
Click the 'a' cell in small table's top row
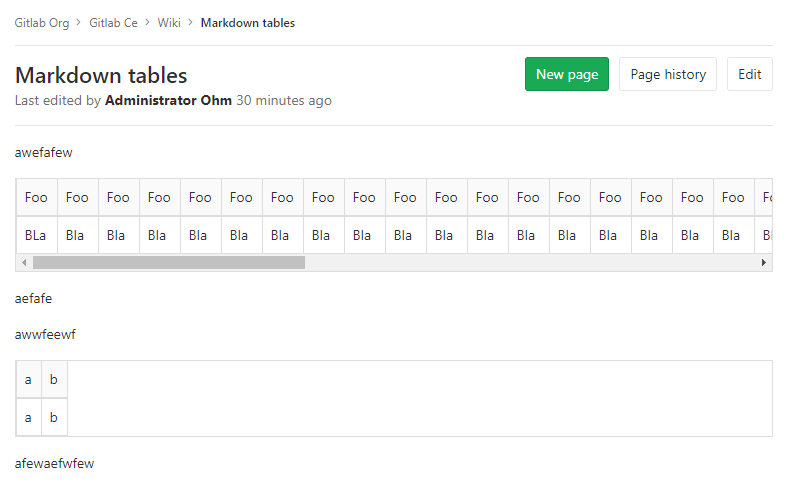coord(28,380)
